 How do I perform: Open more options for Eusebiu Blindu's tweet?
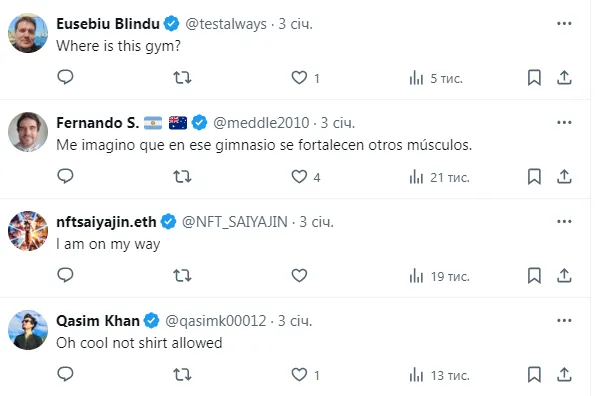click(564, 23)
